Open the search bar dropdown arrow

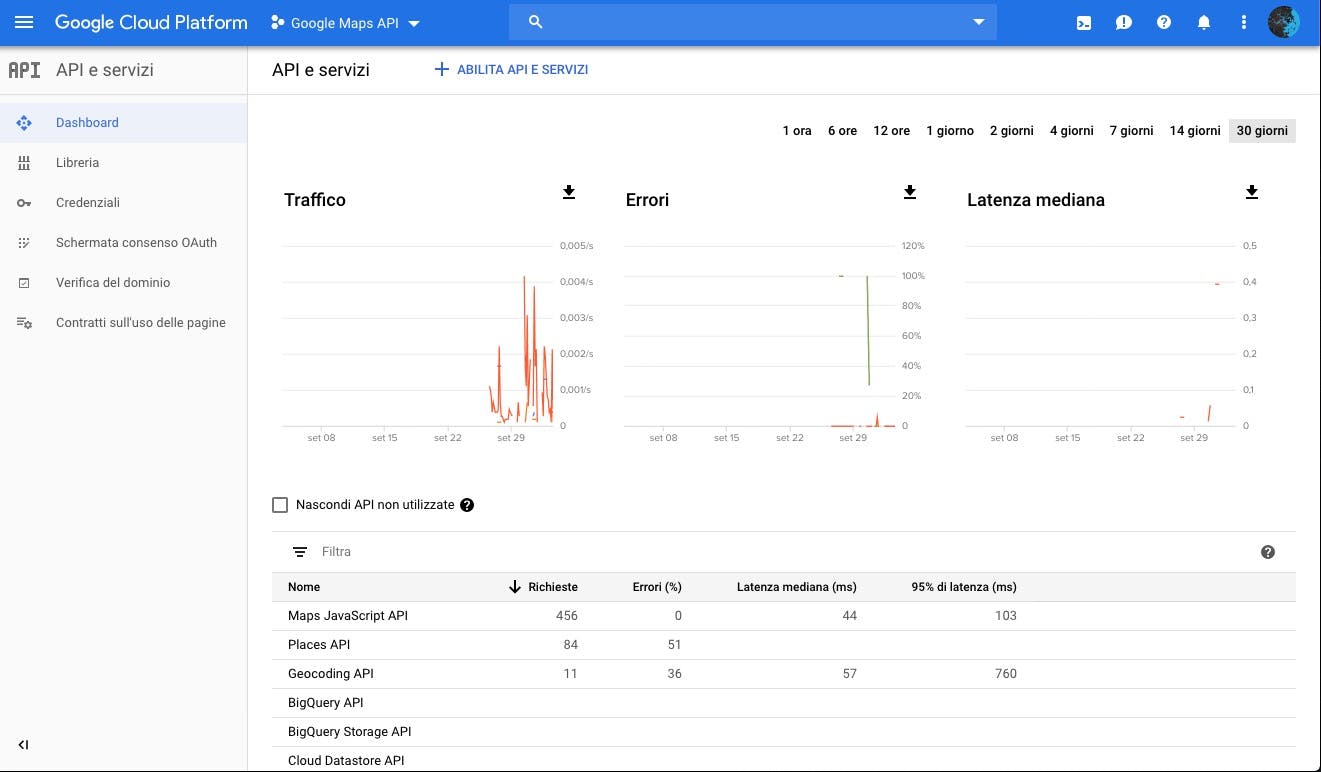click(x=978, y=22)
